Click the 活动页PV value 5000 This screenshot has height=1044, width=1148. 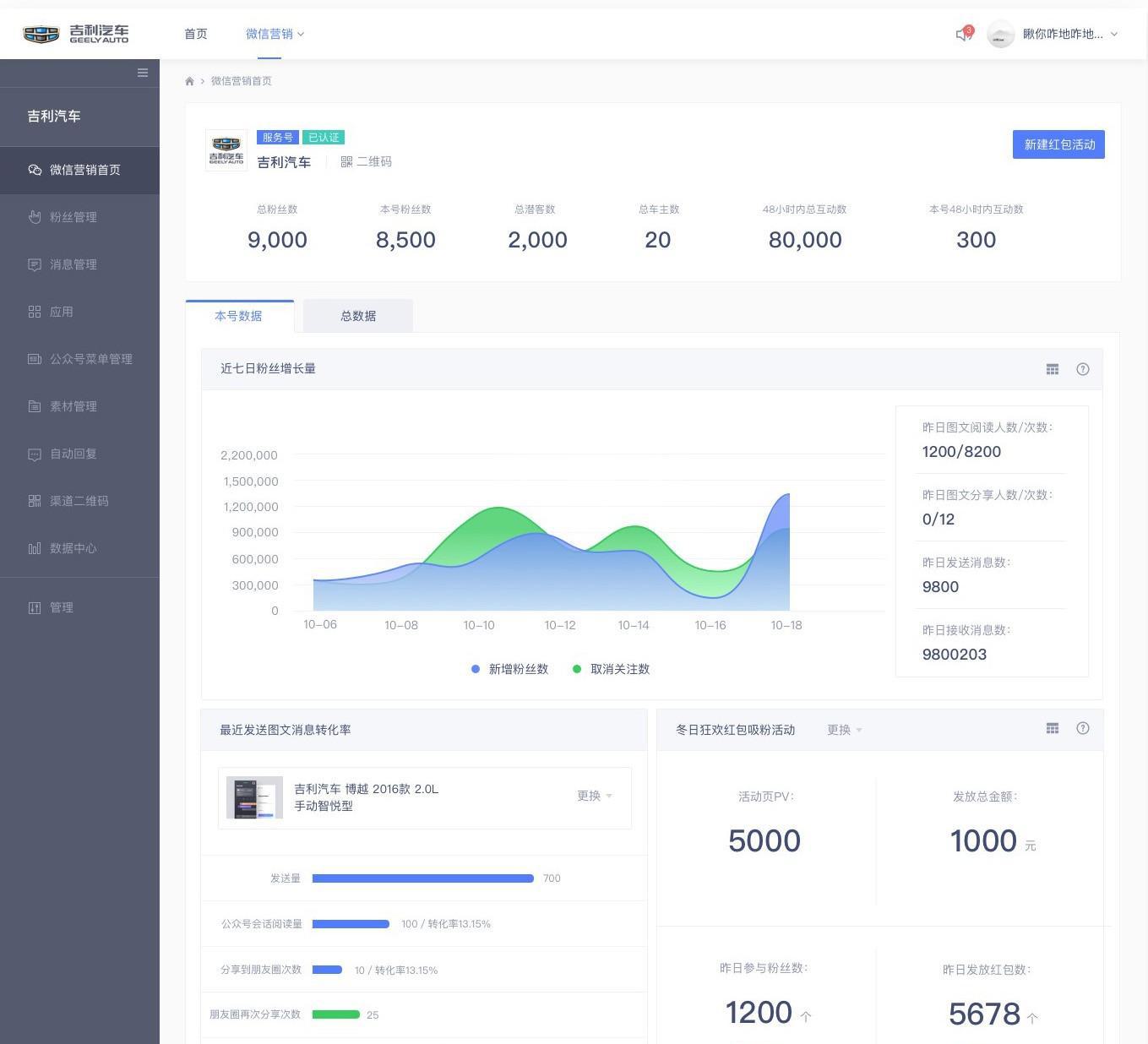click(764, 841)
